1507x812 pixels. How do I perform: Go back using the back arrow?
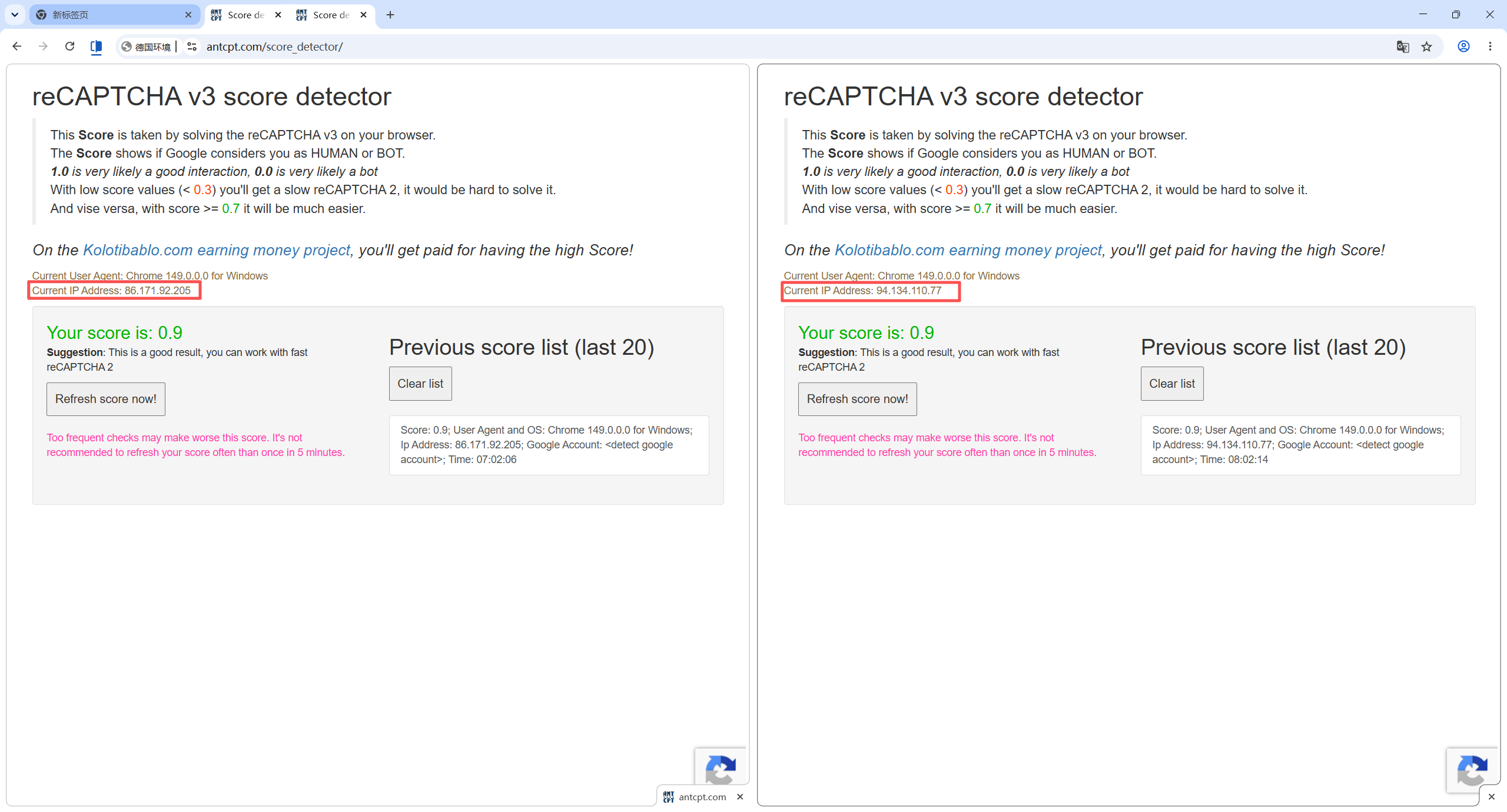click(17, 46)
